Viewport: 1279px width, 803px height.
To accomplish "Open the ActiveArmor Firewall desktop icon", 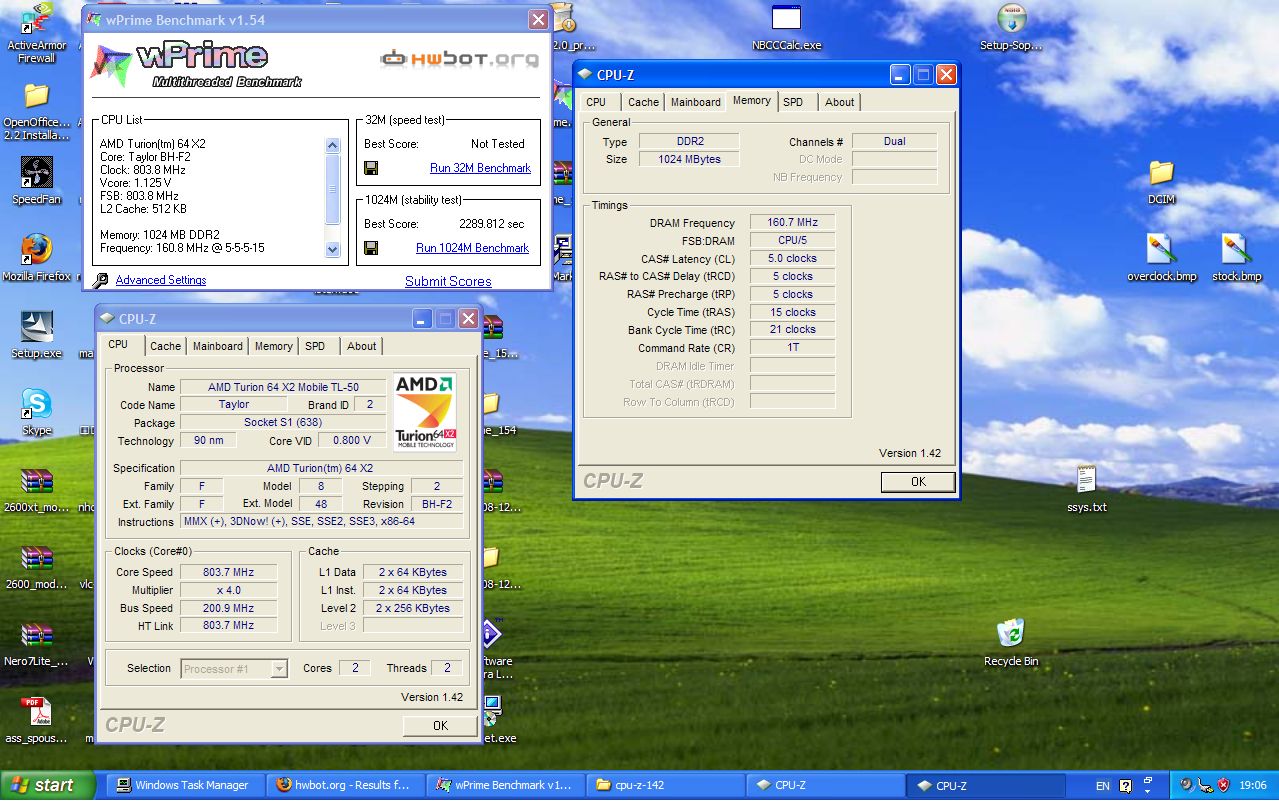I will click(x=36, y=18).
